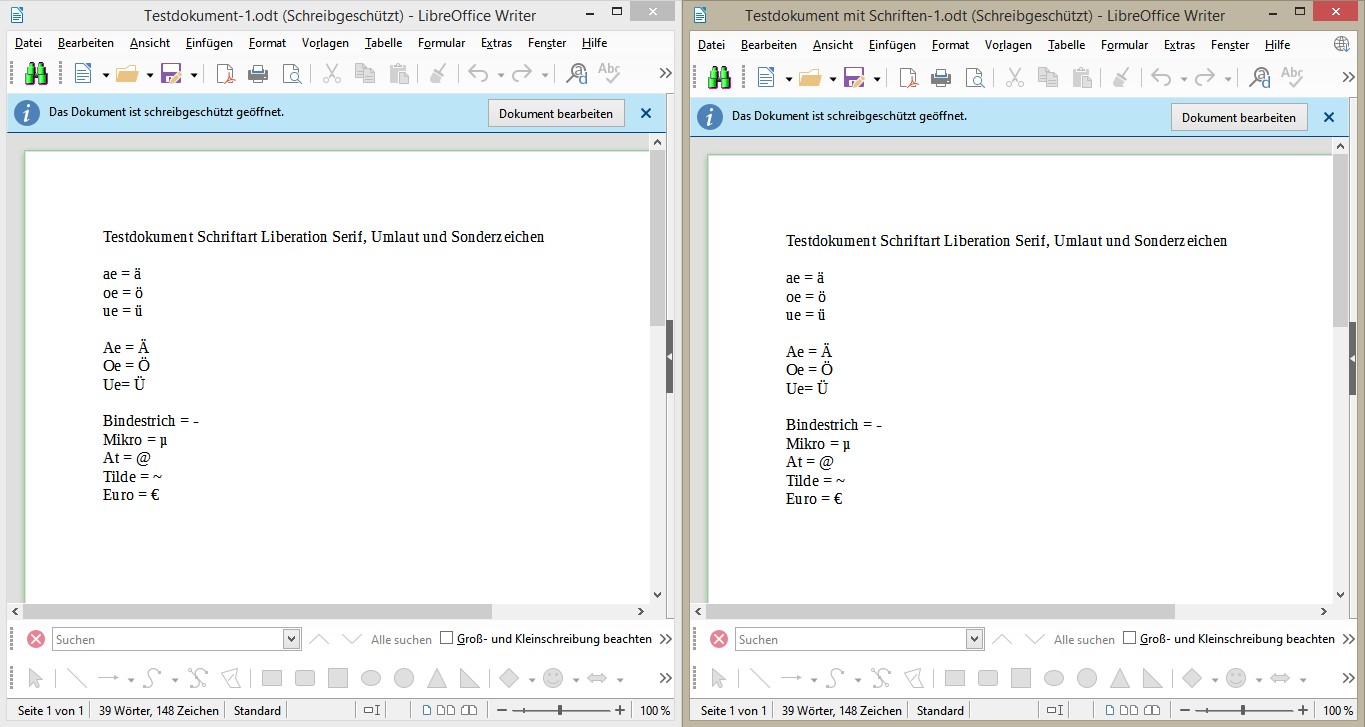Select the triangle shape in Testdokument-1 window
Image resolution: width=1365 pixels, height=727 pixels.
click(436, 678)
